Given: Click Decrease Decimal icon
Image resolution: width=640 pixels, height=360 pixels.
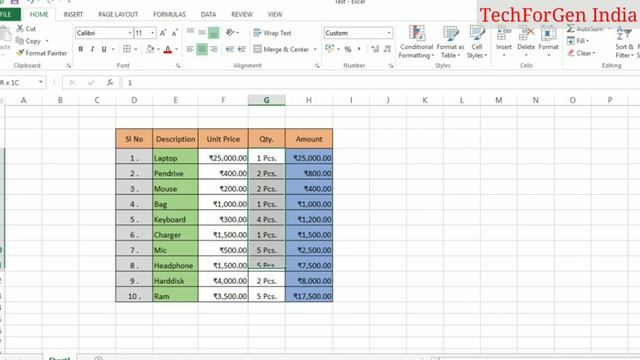Looking at the screenshot, I should (387, 49).
